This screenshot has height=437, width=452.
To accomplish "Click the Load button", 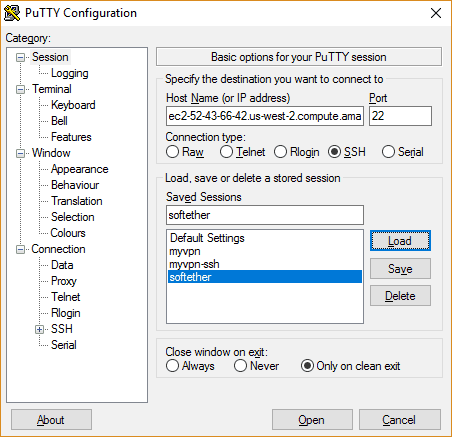I will point(400,241).
